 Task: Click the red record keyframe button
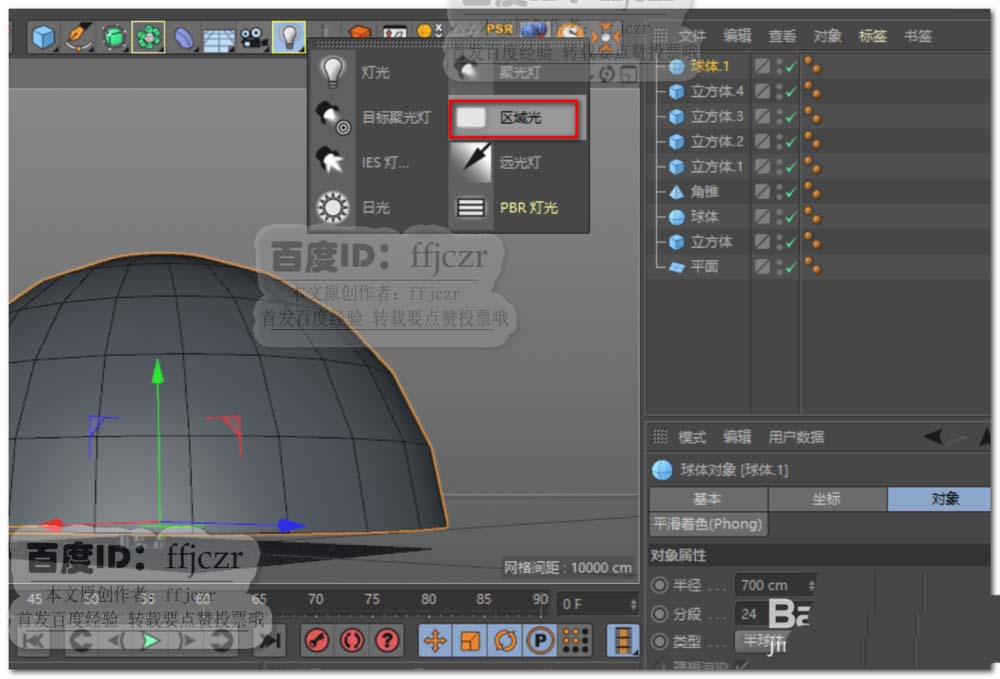[316, 640]
